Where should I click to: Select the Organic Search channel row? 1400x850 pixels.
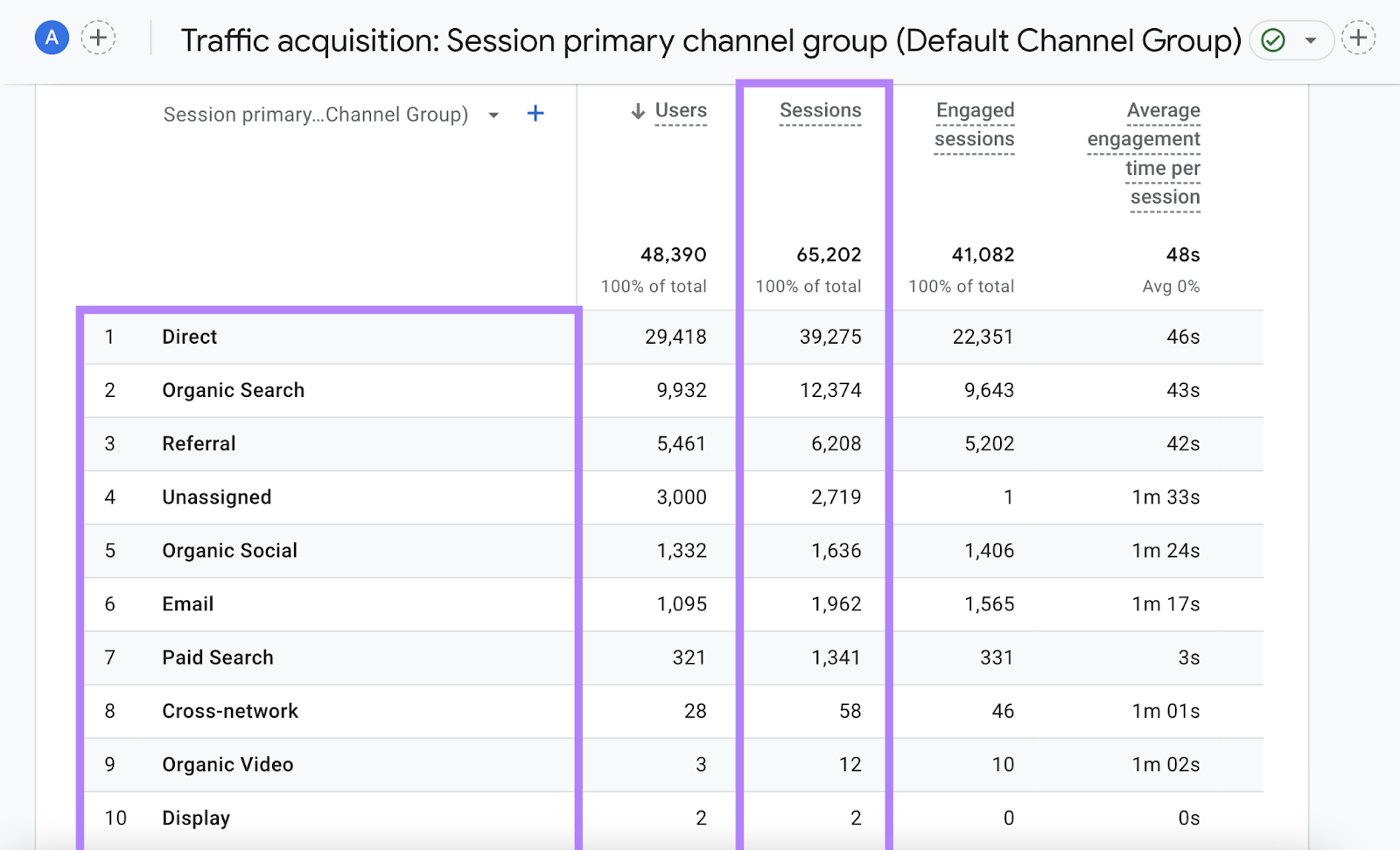tap(233, 390)
